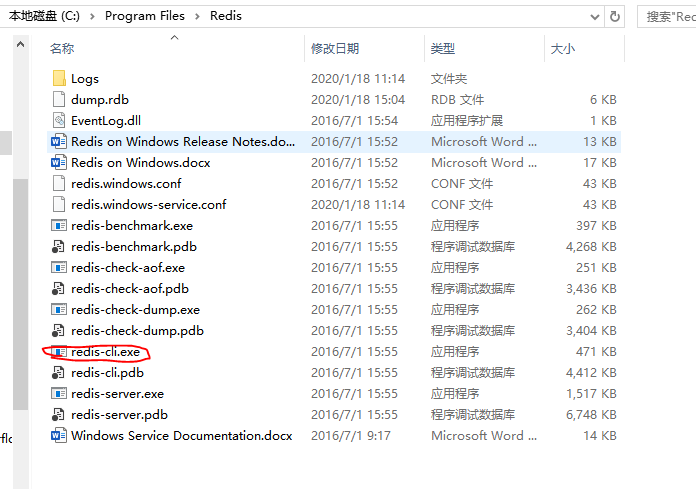Screen dimensions: 696x489
Task: Click the 2020/1/18 15:04 date of dump.rdb
Action: (358, 99)
